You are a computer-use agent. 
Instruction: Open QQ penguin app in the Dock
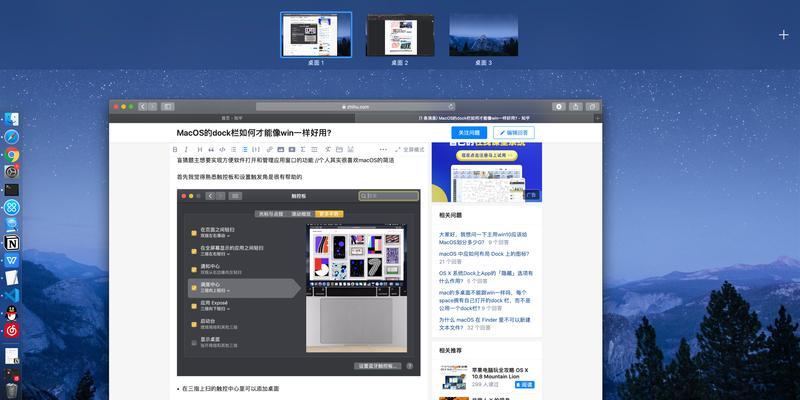click(12, 313)
